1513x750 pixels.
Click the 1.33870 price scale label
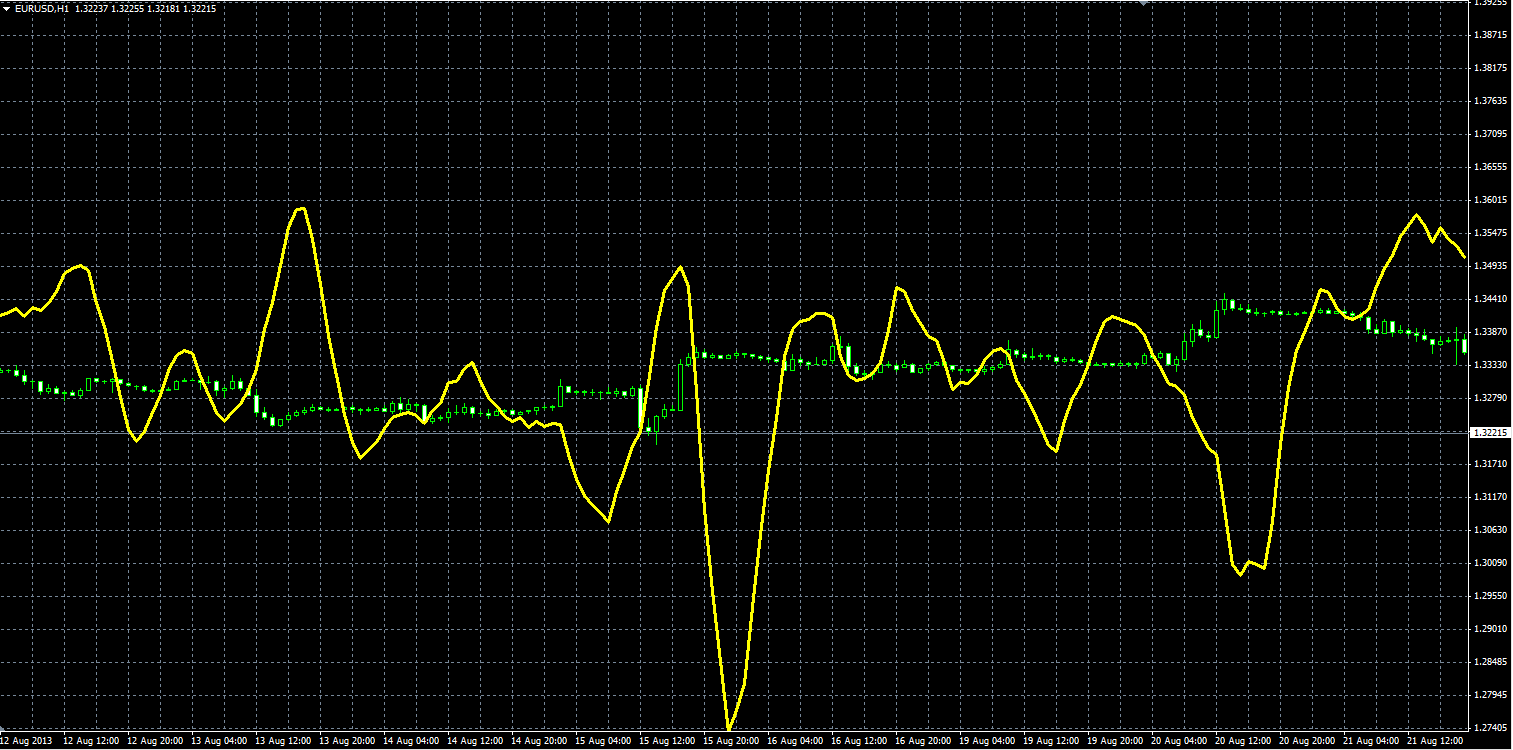pyautogui.click(x=1490, y=332)
